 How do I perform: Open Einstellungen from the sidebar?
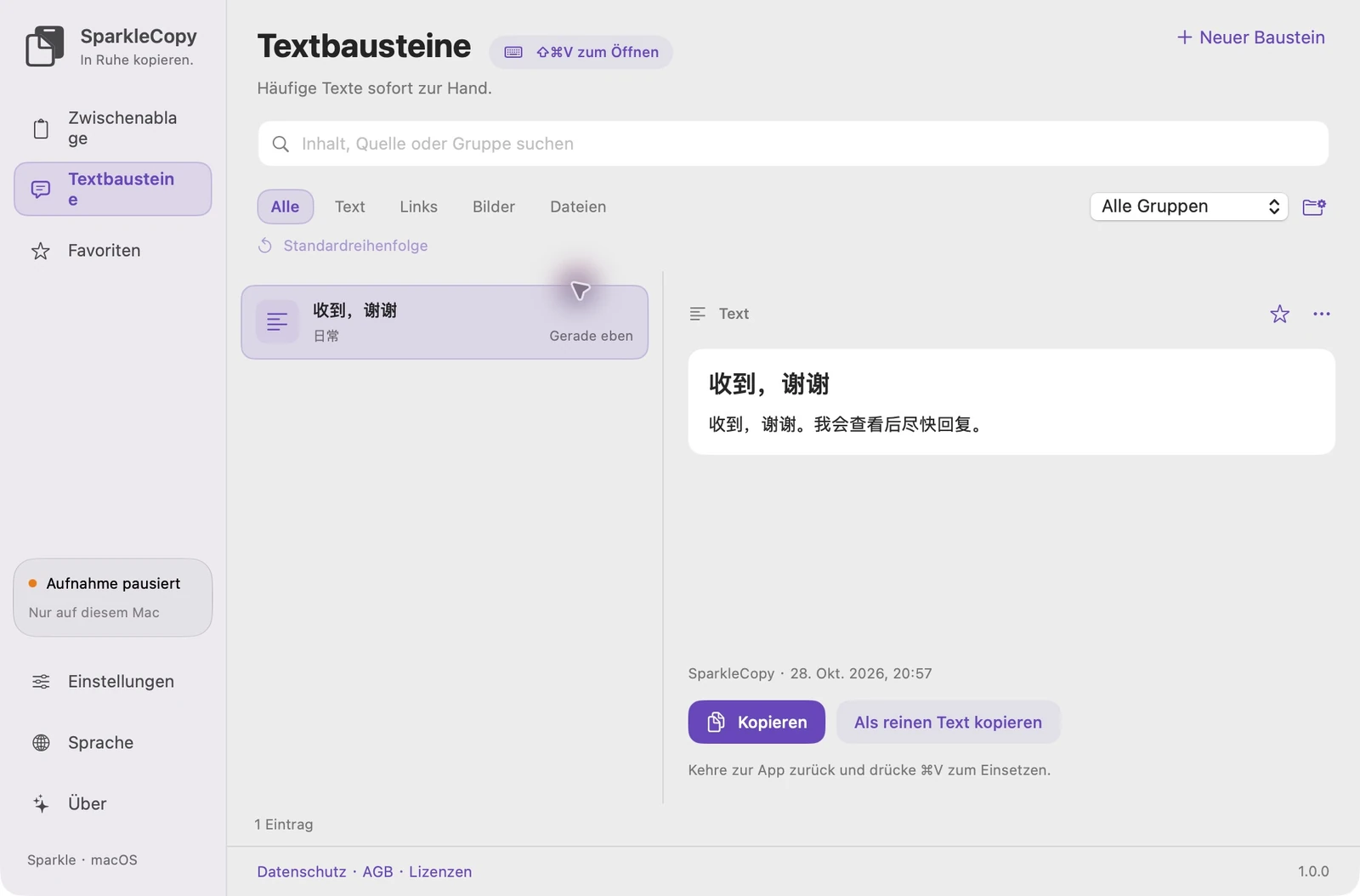(113, 682)
